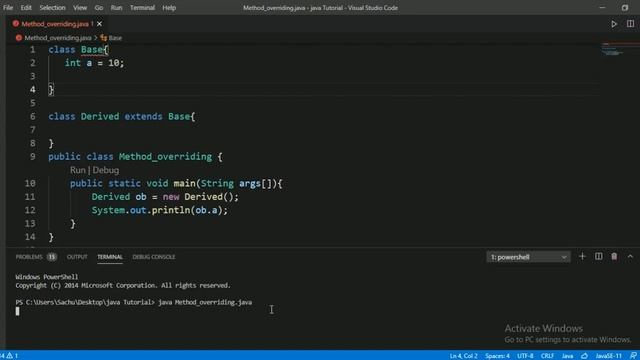Open the Selection menu
This screenshot has height=360, width=640.
(52, 8)
